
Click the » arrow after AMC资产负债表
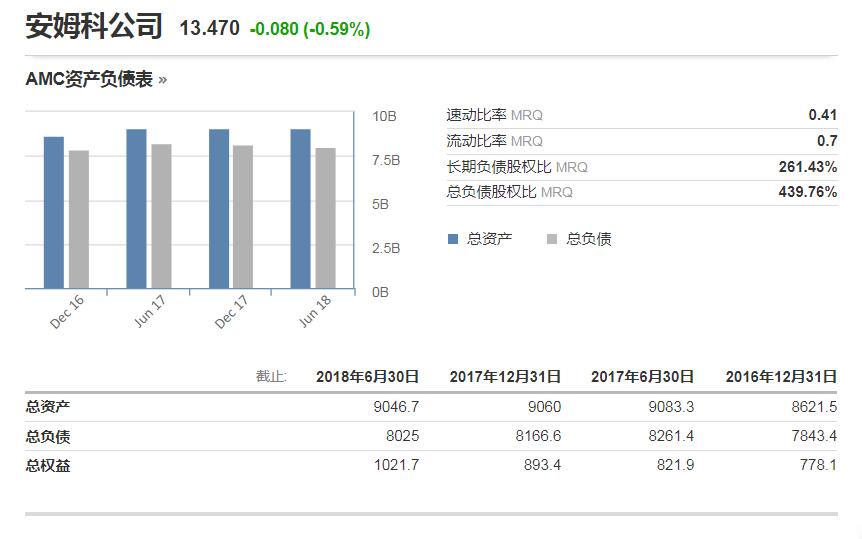[x=162, y=80]
